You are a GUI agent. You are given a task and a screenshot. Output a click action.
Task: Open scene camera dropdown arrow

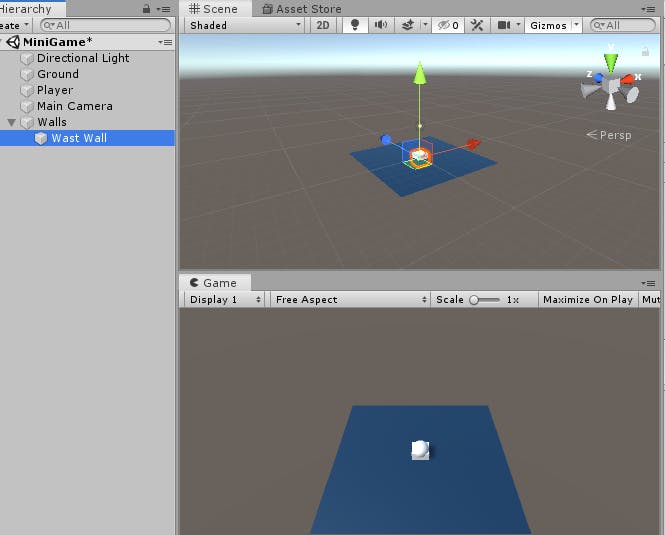click(x=518, y=25)
